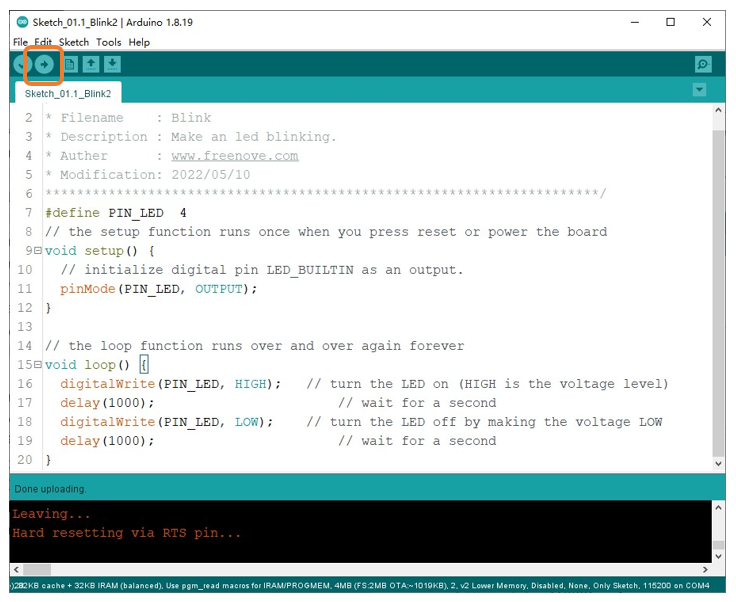736x602 pixels.
Task: Save sketch using the Save icon
Action: [112, 64]
